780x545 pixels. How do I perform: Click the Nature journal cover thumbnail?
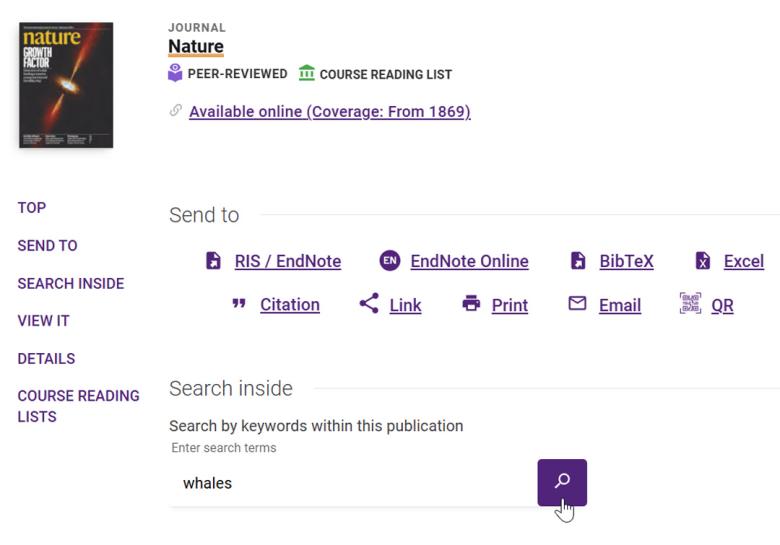coord(66,85)
